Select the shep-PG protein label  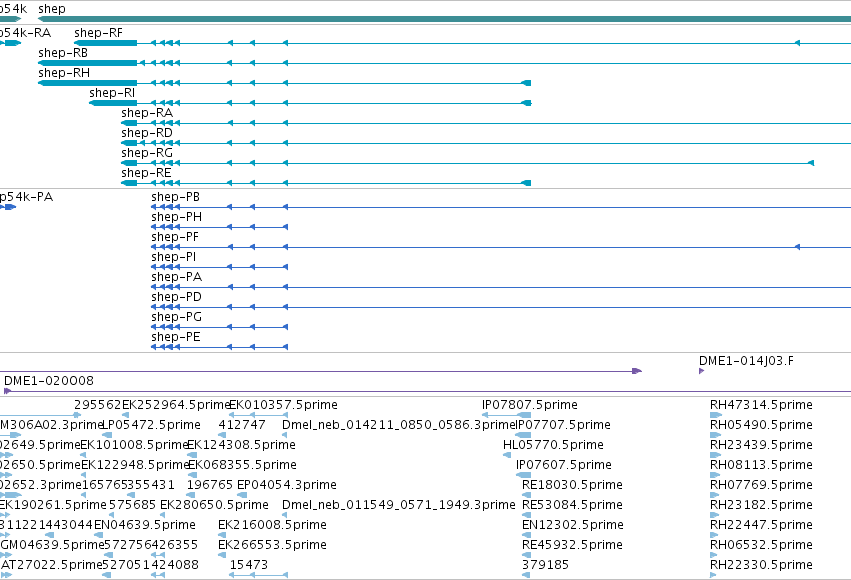177,317
